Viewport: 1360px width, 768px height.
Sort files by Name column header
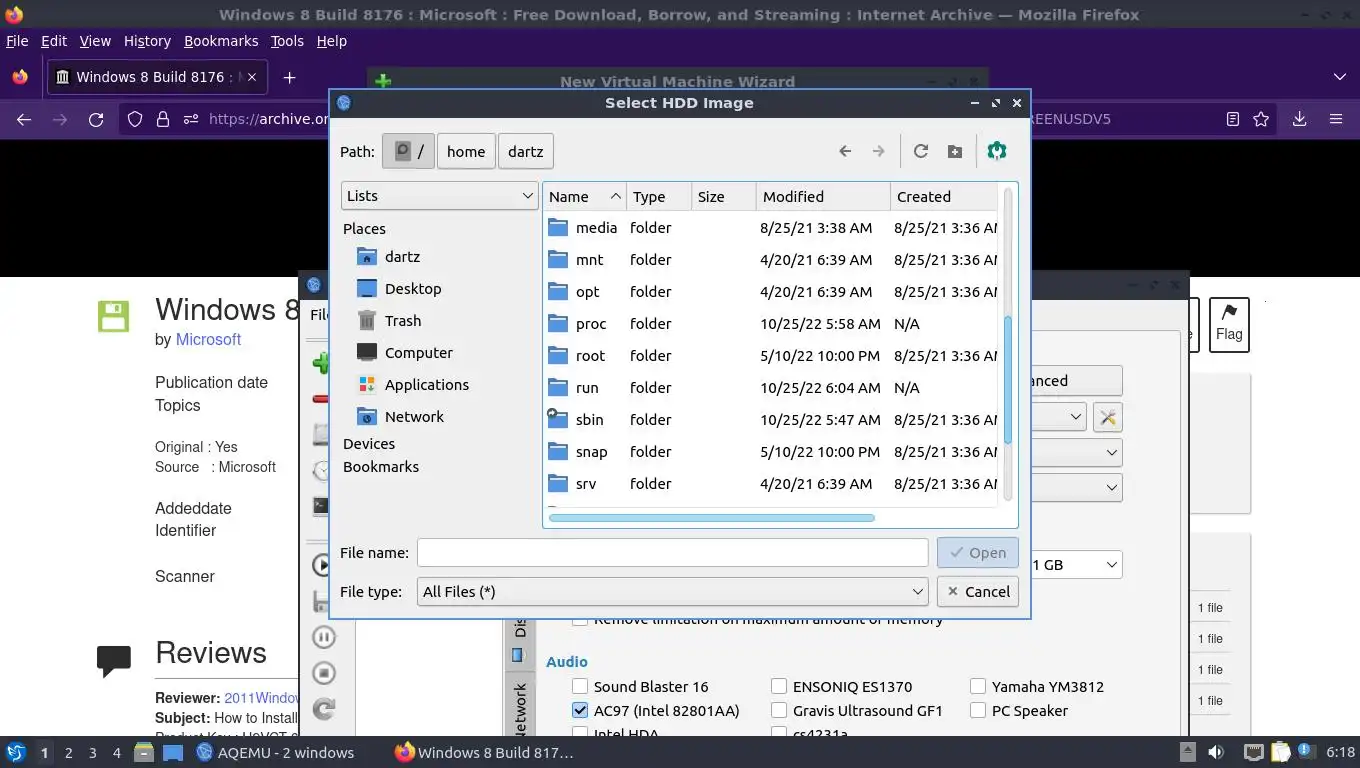coord(585,197)
